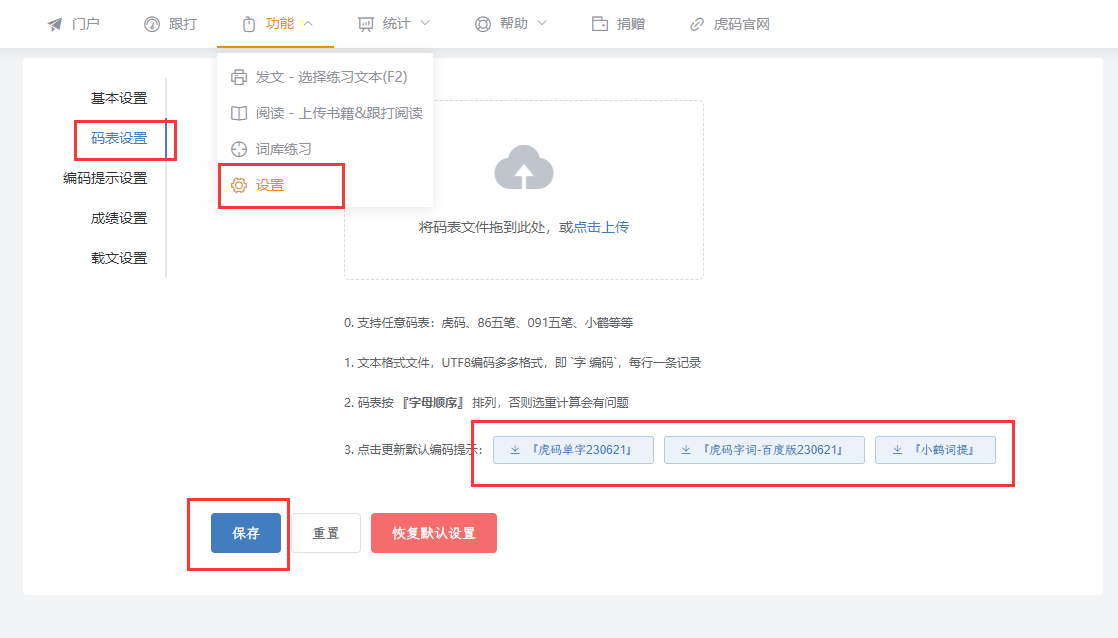Click the book icon beside 阅读
The height and width of the screenshot is (638, 1118).
click(239, 113)
